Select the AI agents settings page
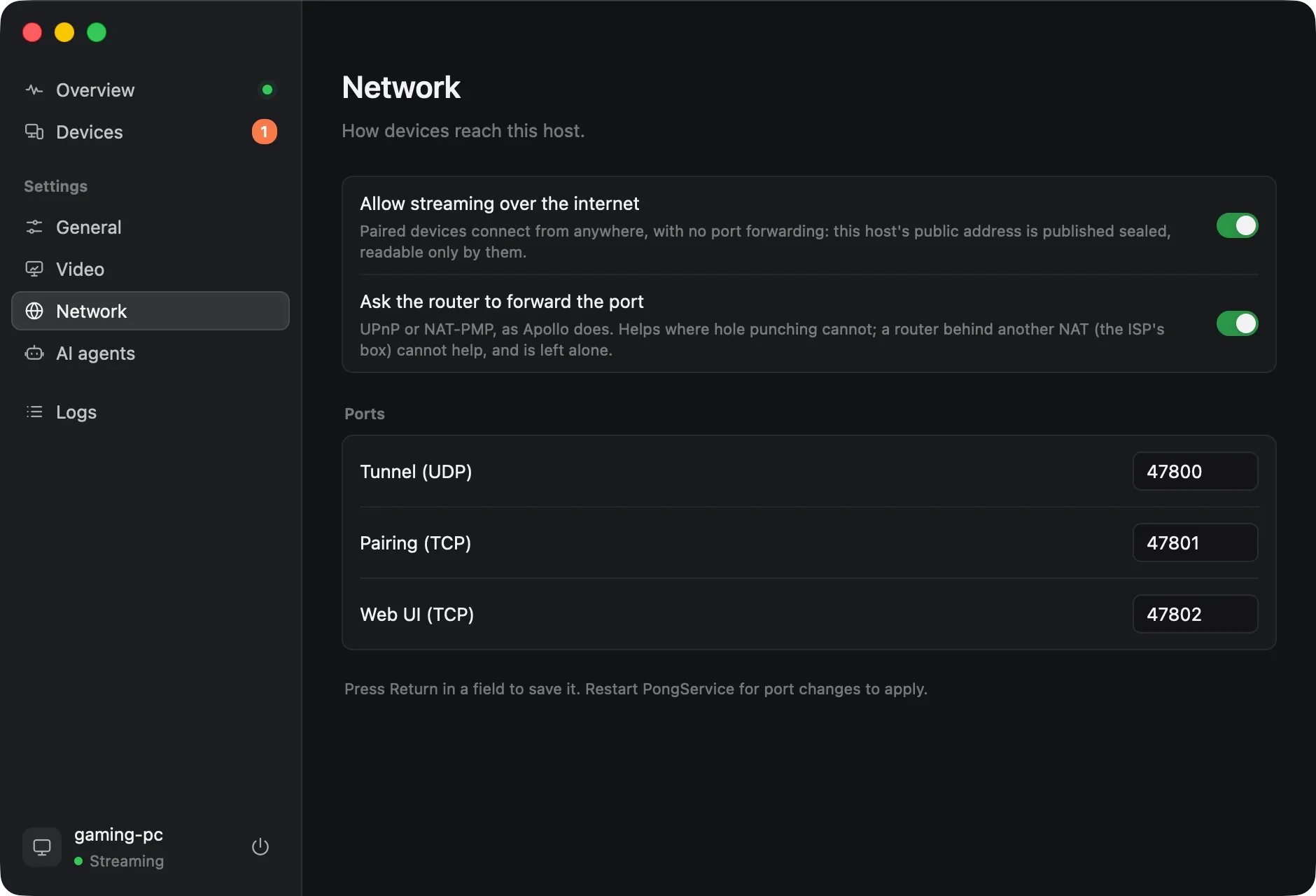The height and width of the screenshot is (896, 1316). [x=150, y=353]
